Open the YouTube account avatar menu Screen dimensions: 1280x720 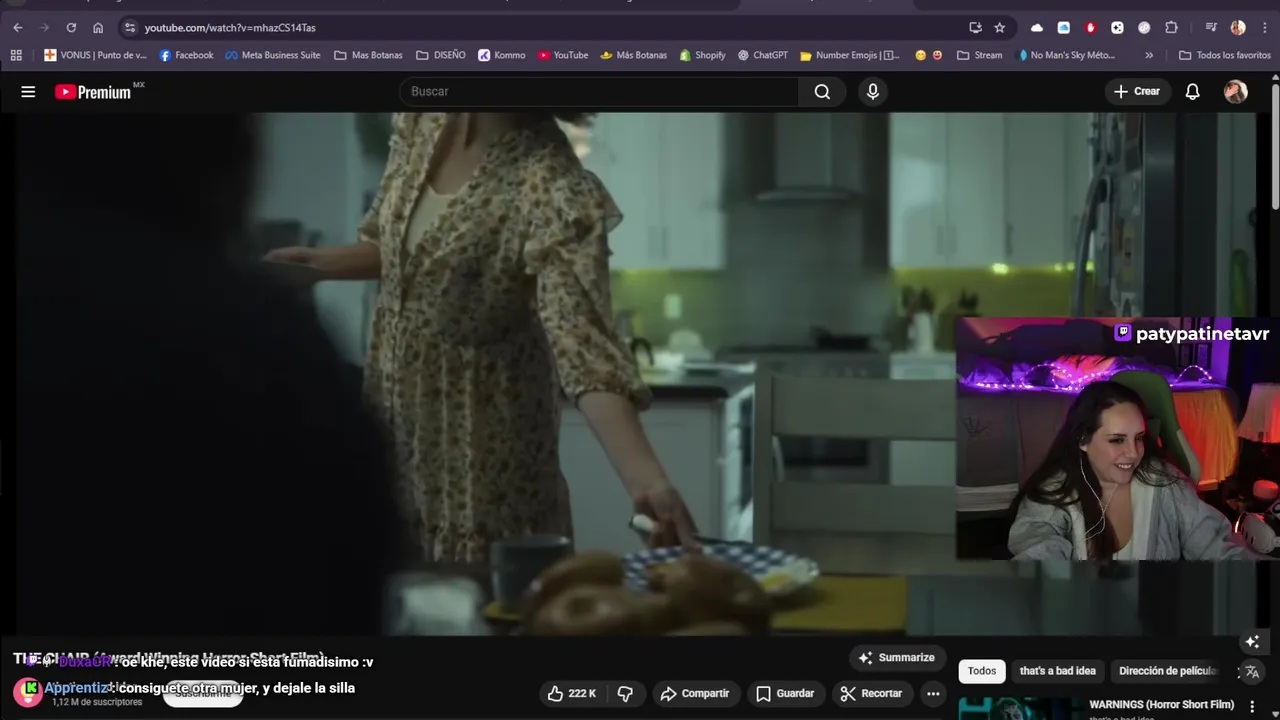click(x=1236, y=91)
